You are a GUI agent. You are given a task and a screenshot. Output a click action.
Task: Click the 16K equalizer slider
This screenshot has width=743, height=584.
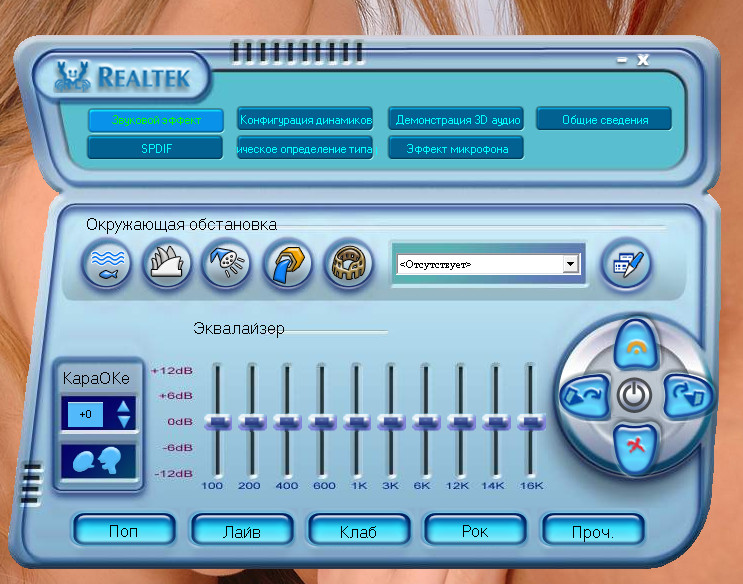530,421
